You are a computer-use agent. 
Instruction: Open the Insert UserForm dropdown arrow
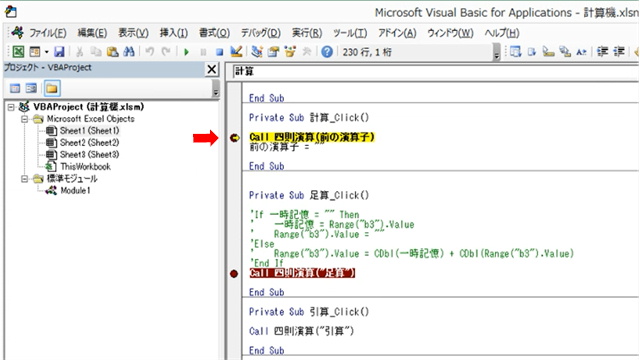46,52
